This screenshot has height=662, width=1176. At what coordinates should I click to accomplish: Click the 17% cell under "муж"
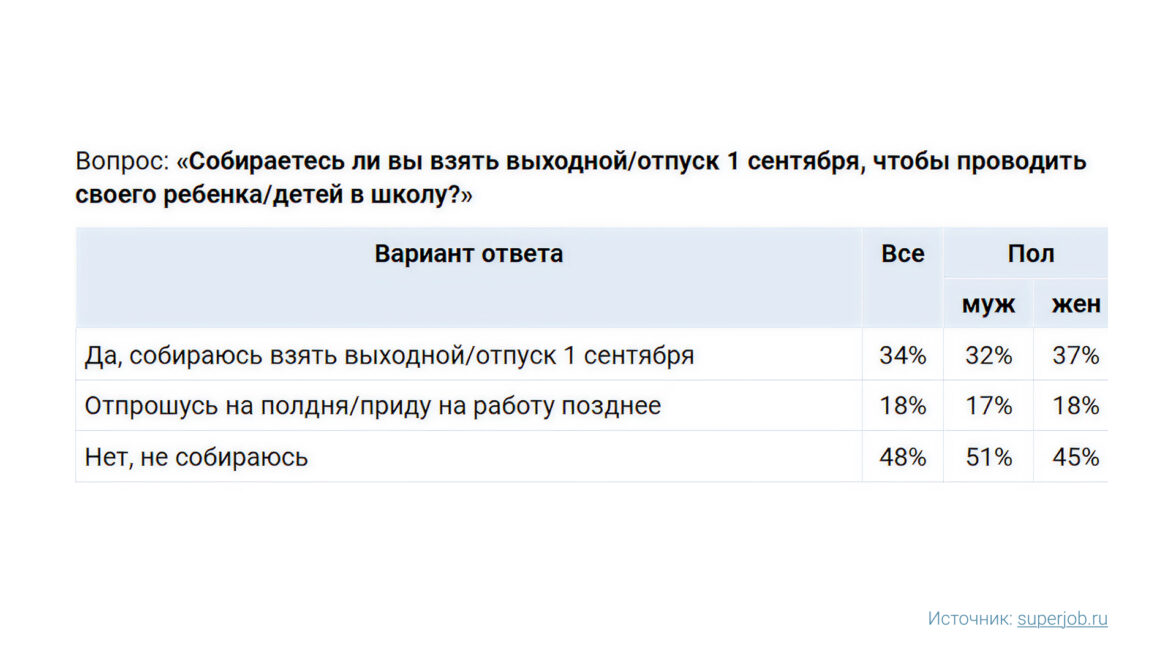click(988, 406)
